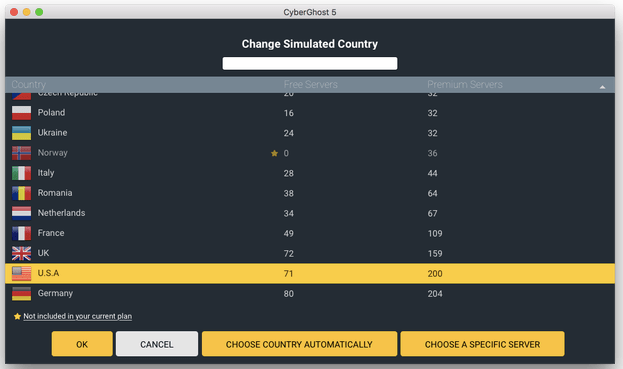Sort by the Country column header
The image size is (623, 369).
coord(29,84)
